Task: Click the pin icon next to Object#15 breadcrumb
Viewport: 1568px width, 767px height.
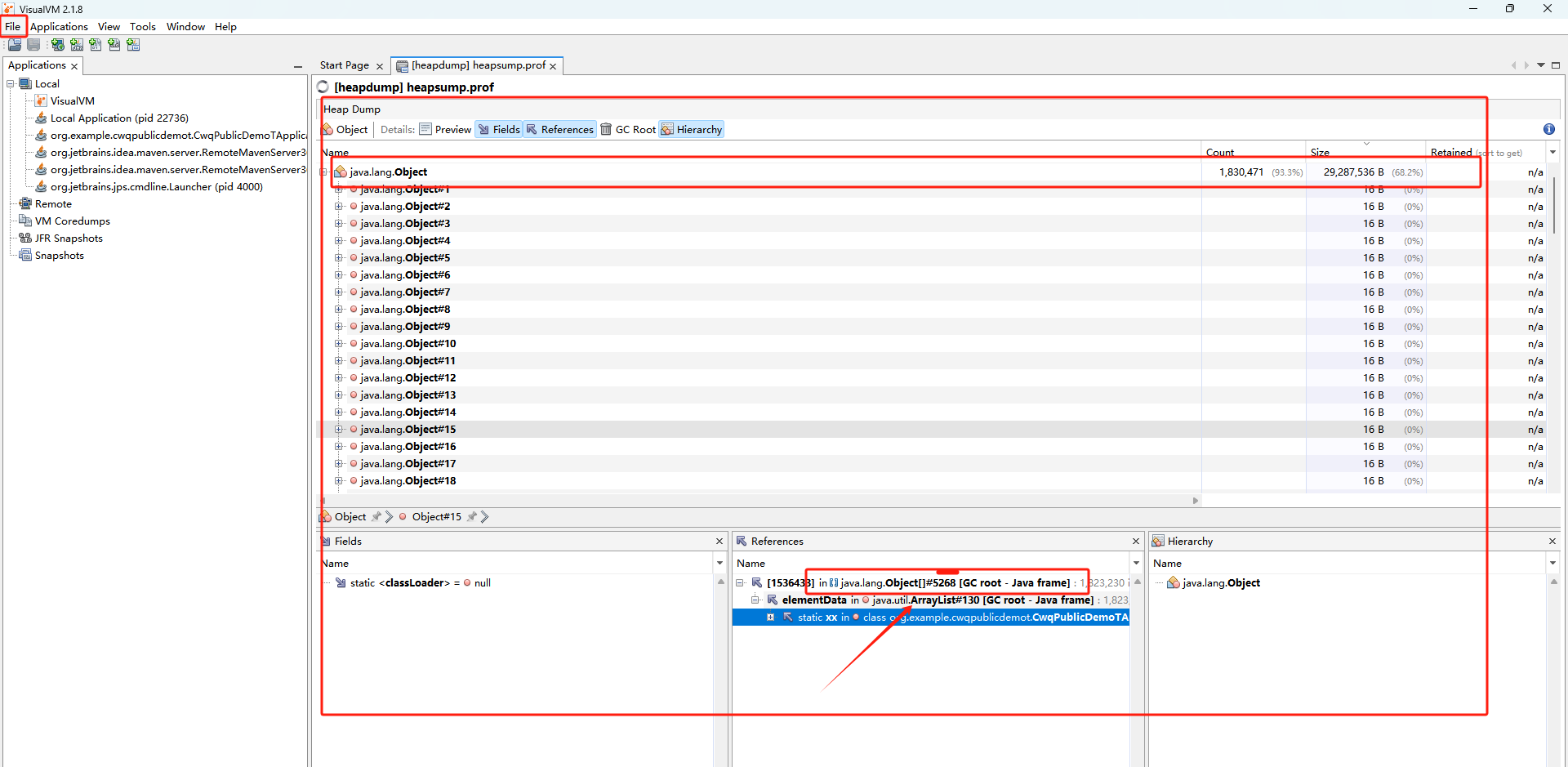Action: 471,517
